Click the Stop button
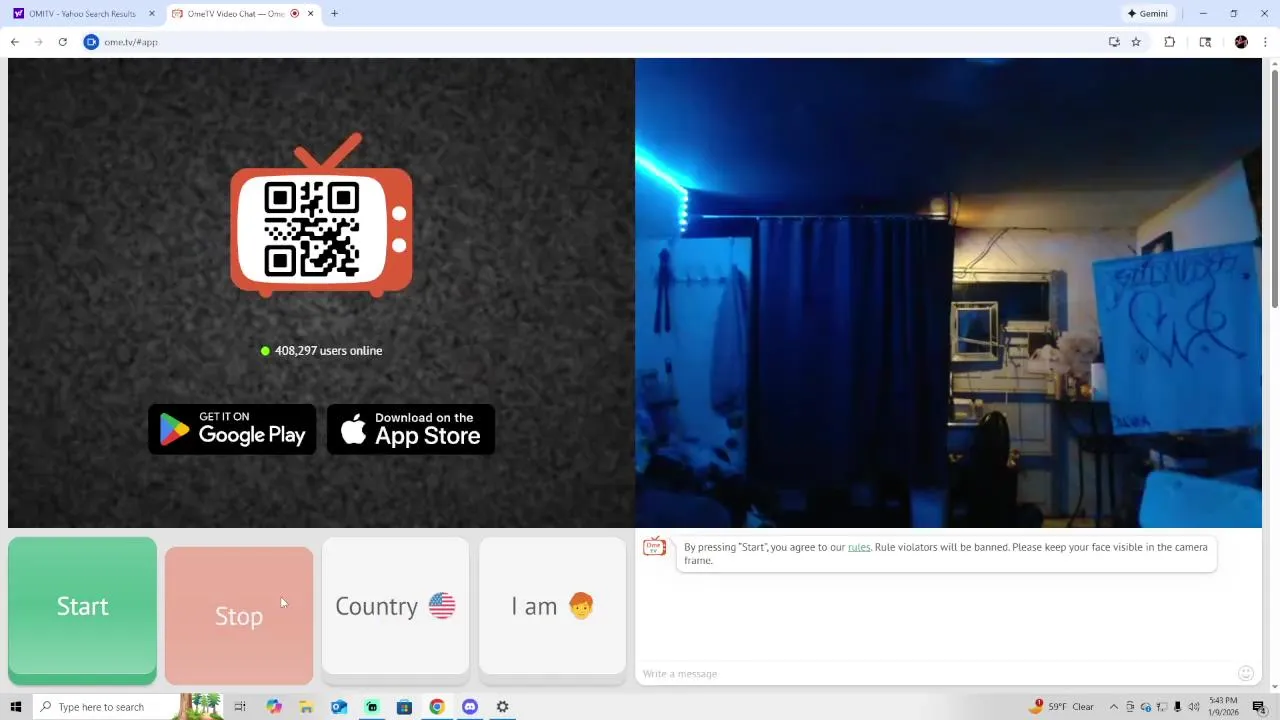Image resolution: width=1280 pixels, height=720 pixels. [239, 615]
